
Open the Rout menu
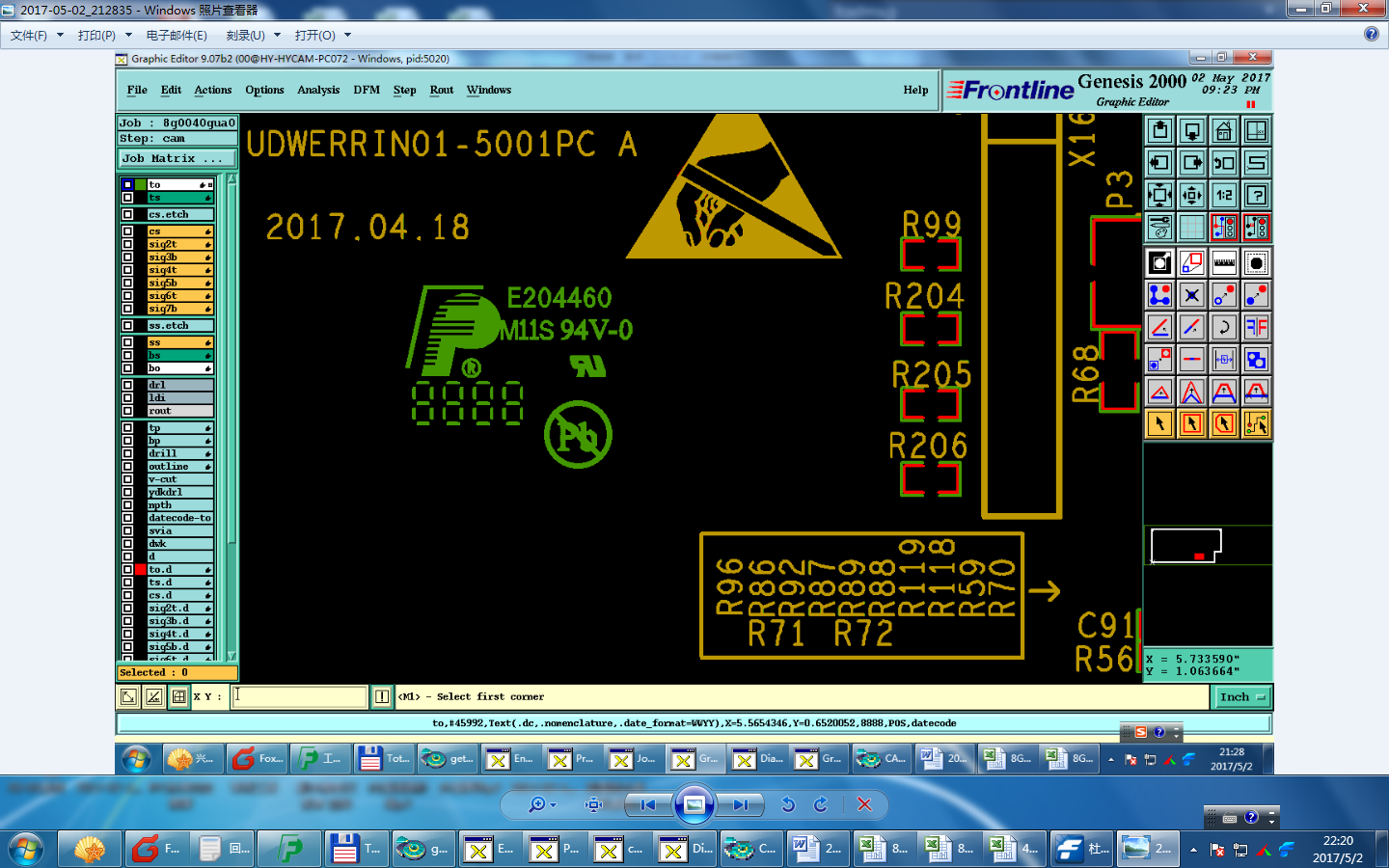point(441,90)
